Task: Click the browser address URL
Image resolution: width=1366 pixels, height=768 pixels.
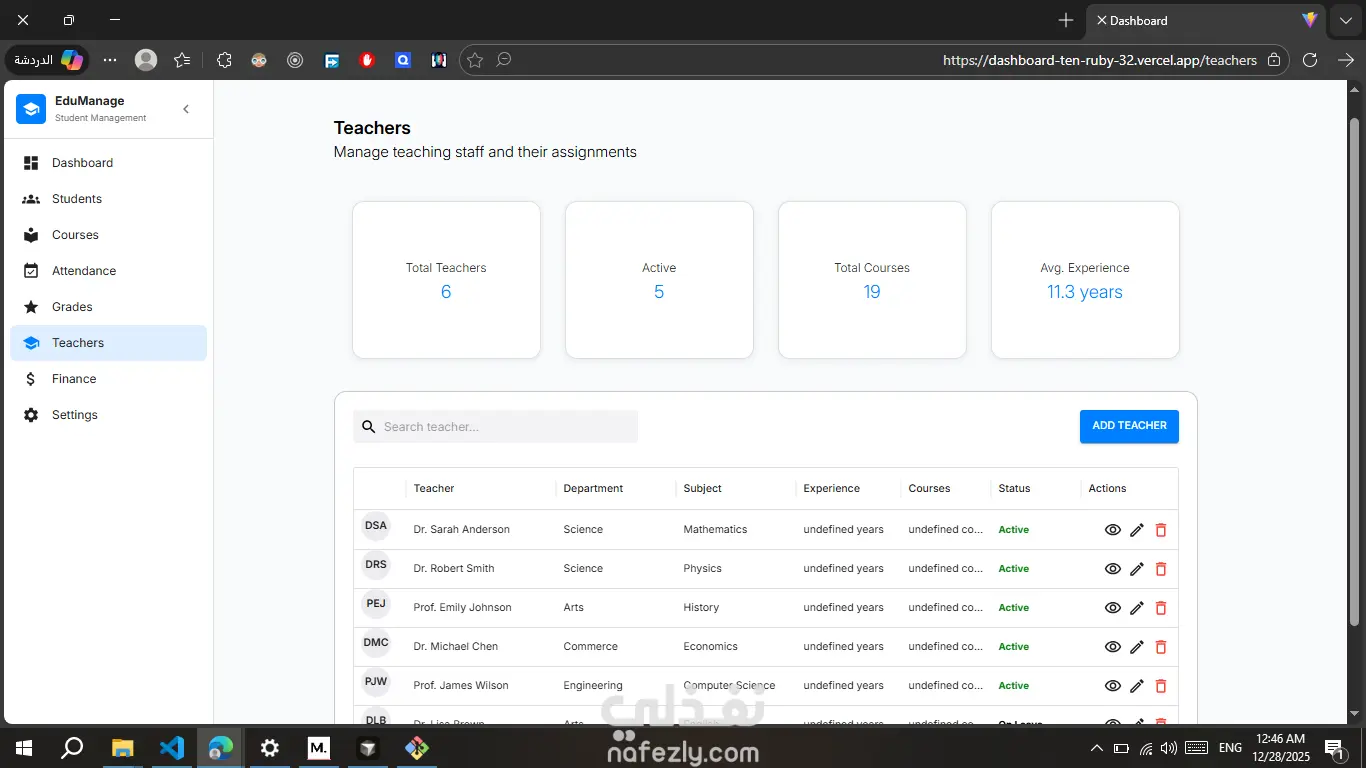Action: point(1100,60)
